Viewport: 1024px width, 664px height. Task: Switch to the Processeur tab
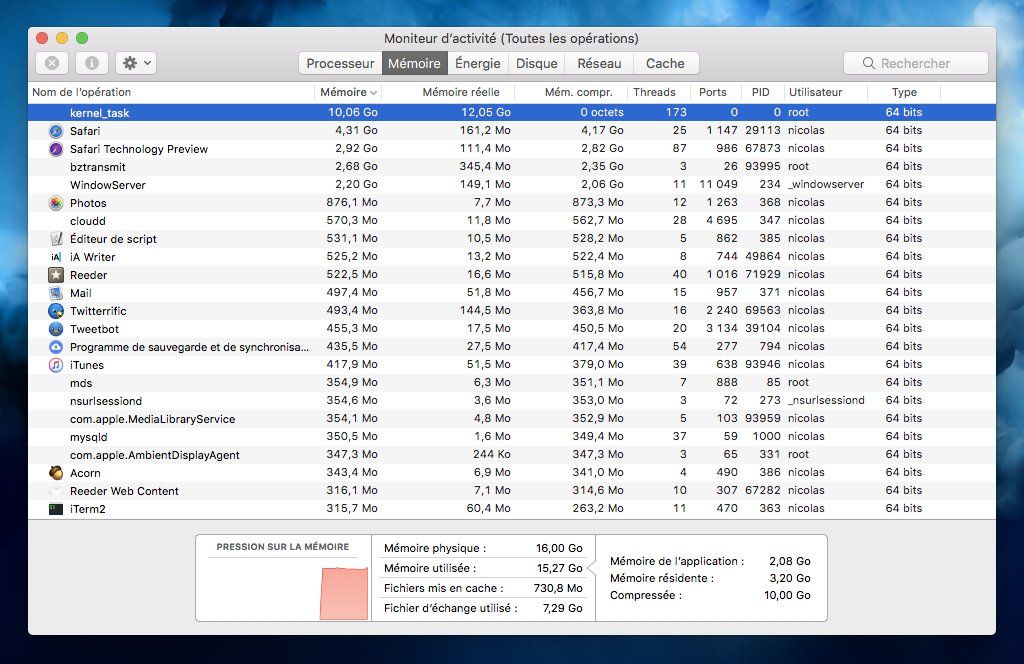point(340,63)
